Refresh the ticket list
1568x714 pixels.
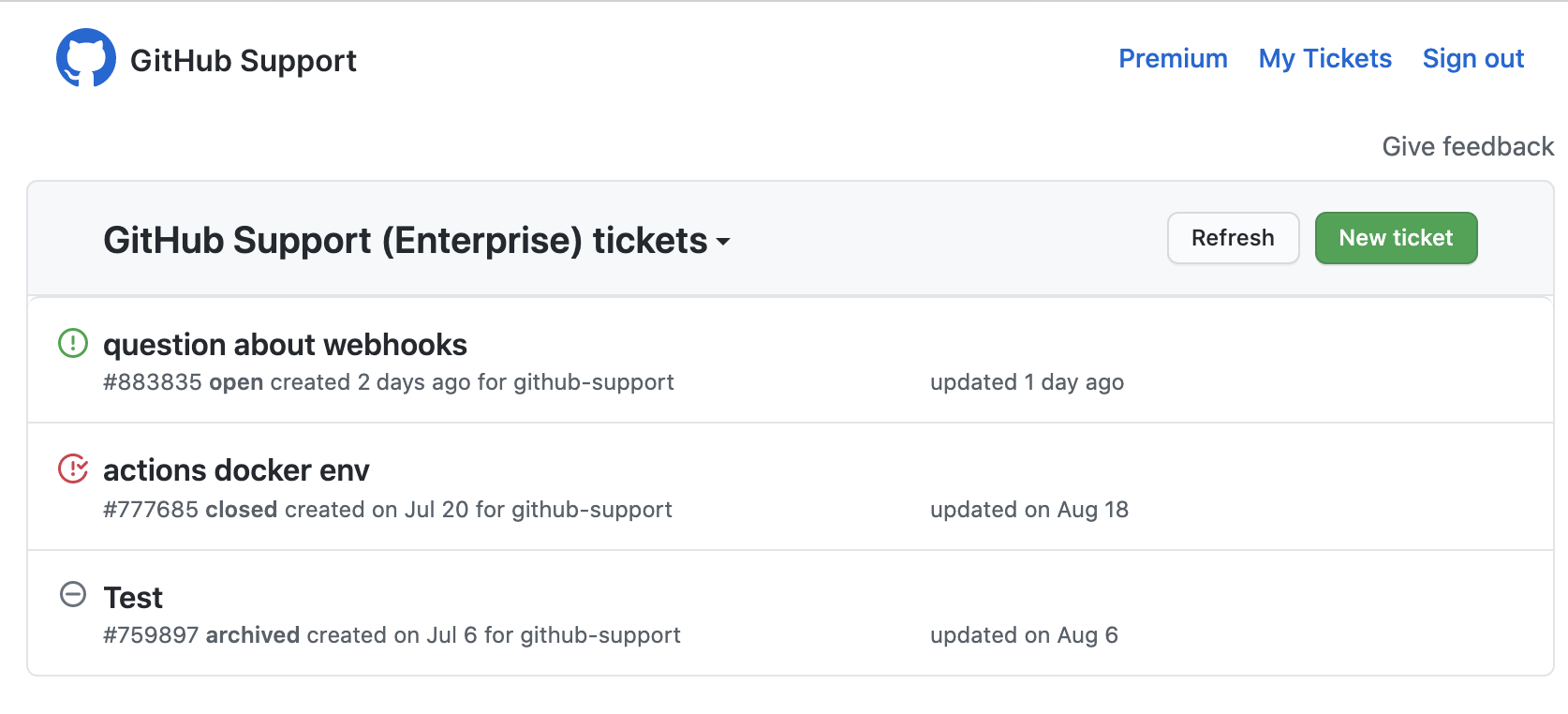1233,238
